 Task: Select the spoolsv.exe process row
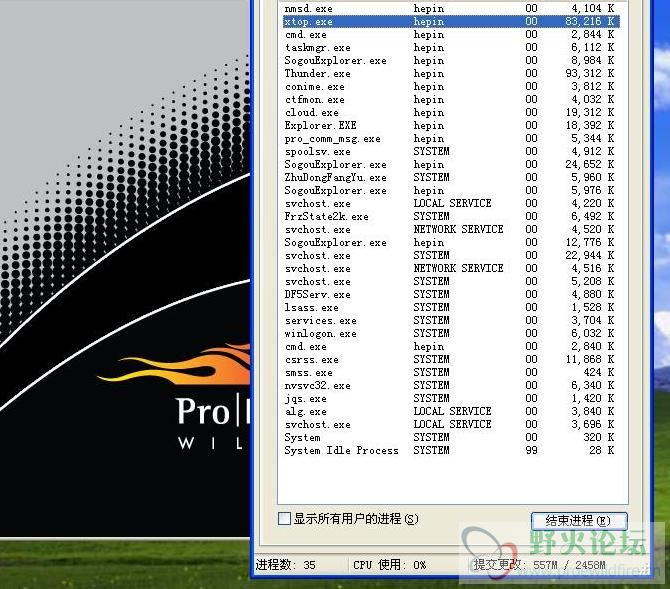[451, 151]
